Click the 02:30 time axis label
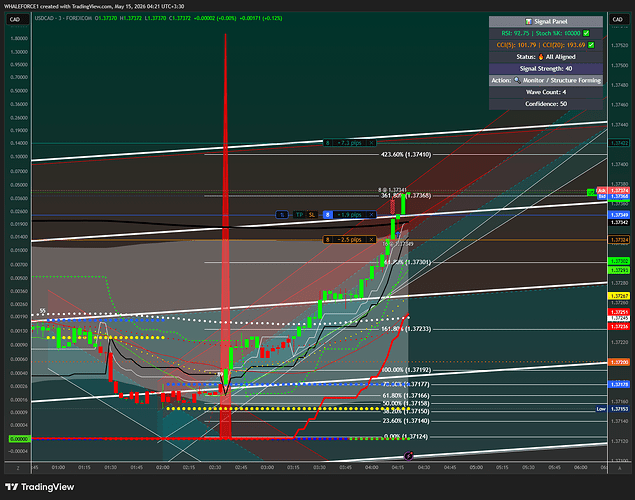This screenshot has width=635, height=500. click(x=215, y=467)
